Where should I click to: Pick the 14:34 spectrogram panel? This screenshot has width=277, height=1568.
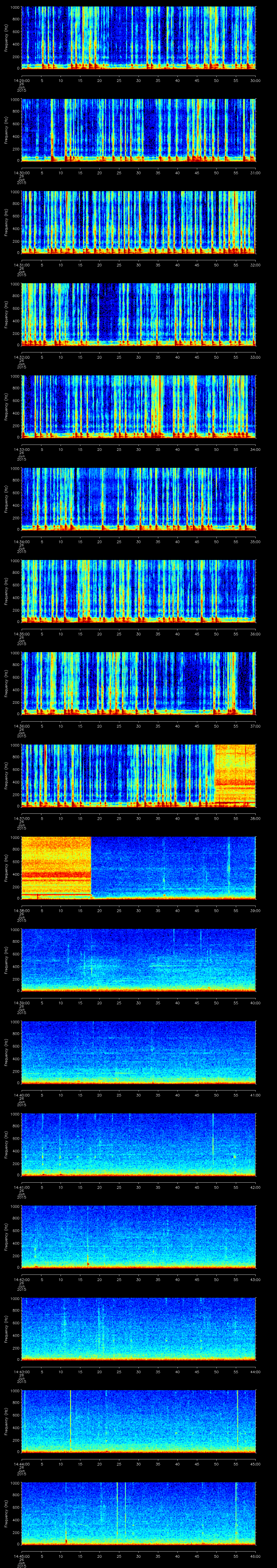138,499
